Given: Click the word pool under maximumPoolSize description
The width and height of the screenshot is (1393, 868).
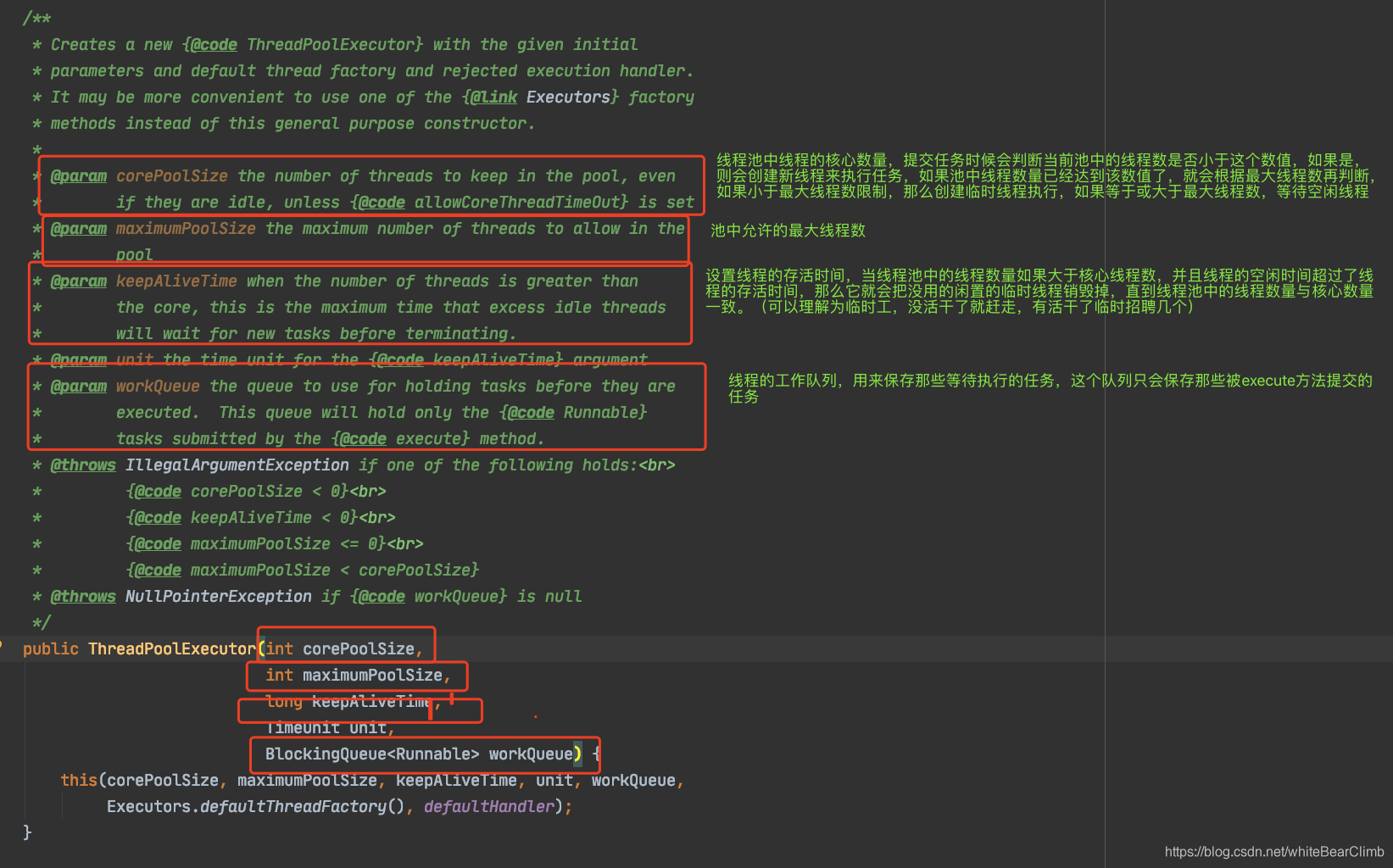Looking at the screenshot, I should (x=135, y=254).
